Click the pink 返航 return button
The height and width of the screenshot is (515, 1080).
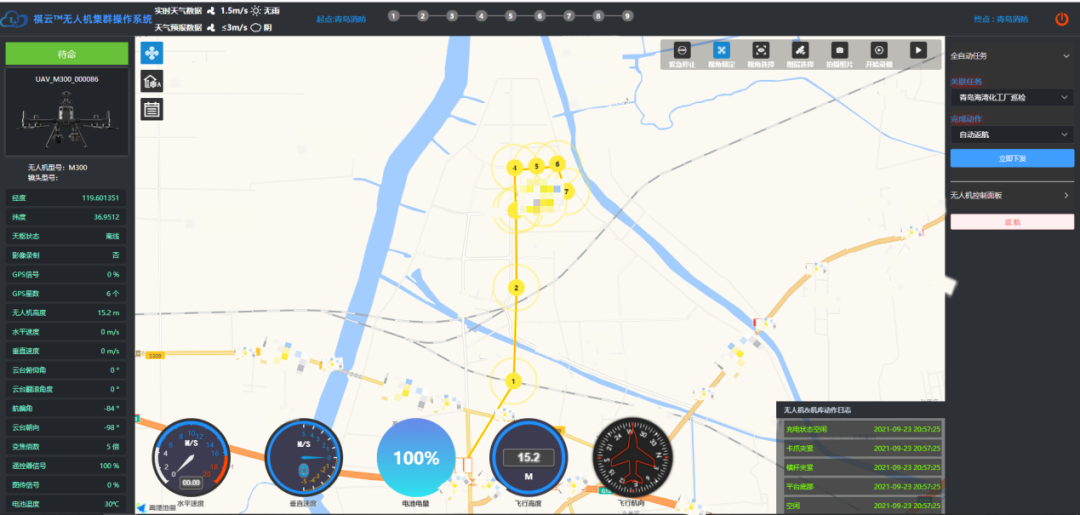pyautogui.click(x=1011, y=222)
